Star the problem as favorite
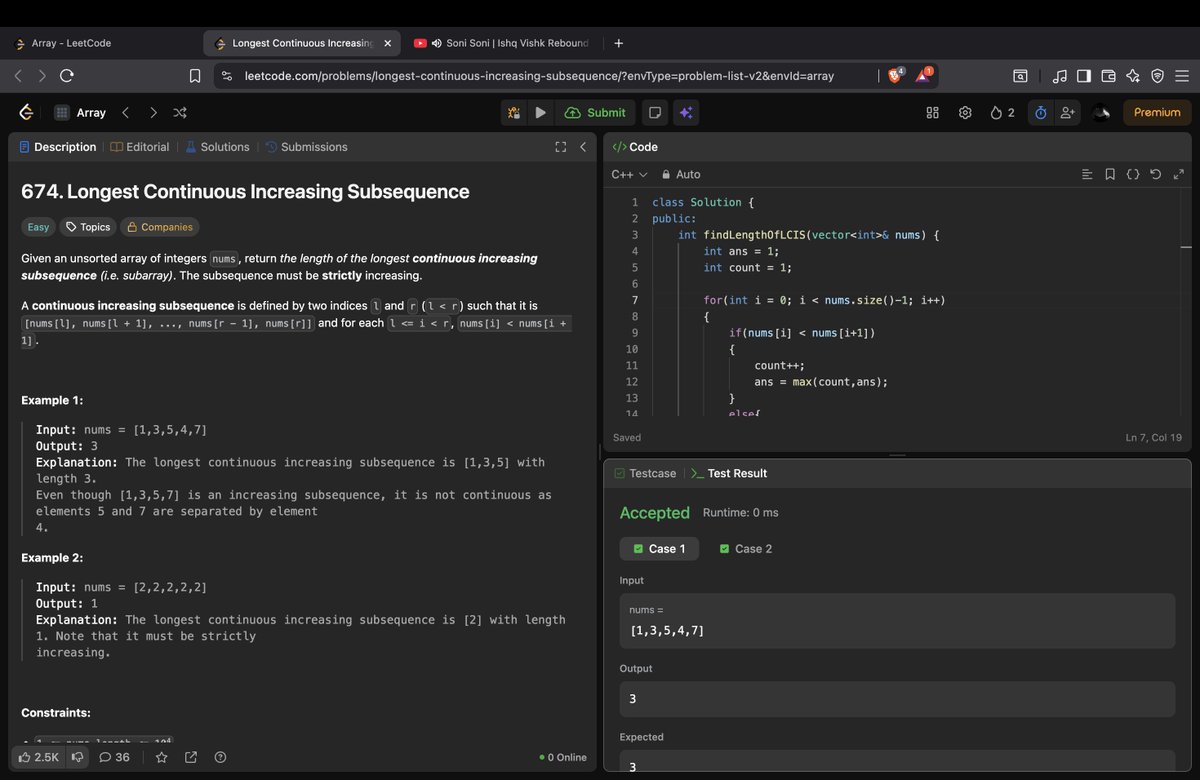 (x=161, y=757)
